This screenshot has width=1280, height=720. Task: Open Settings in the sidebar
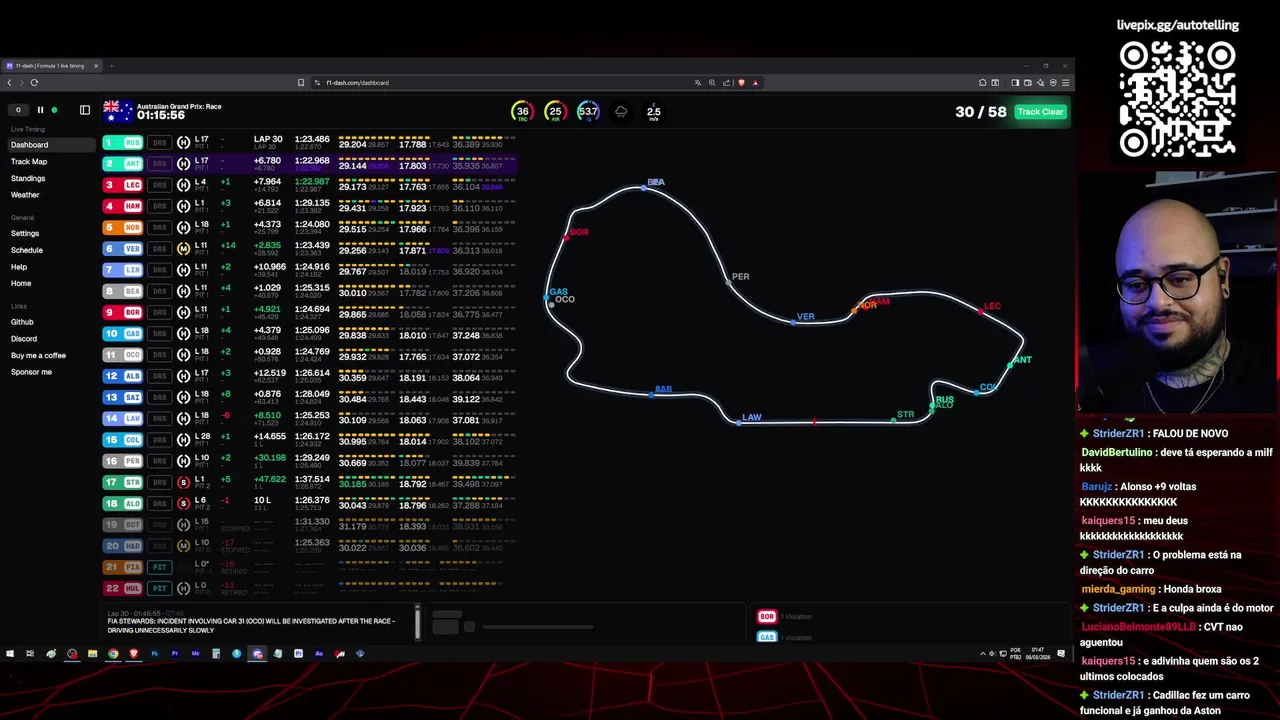point(25,233)
